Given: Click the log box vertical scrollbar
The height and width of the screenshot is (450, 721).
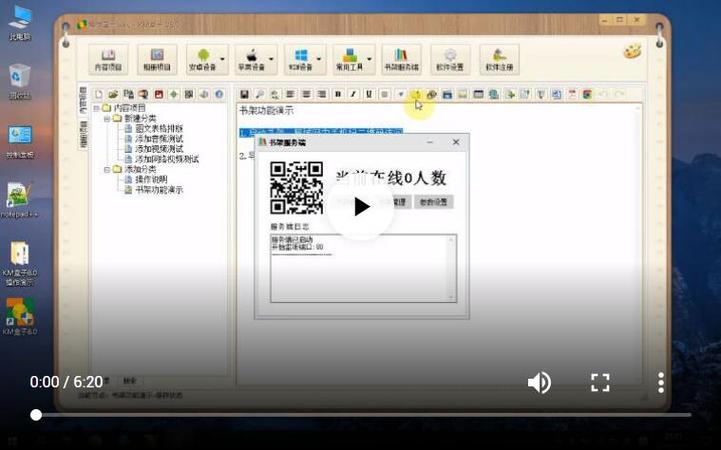Looking at the screenshot, I should 451,268.
